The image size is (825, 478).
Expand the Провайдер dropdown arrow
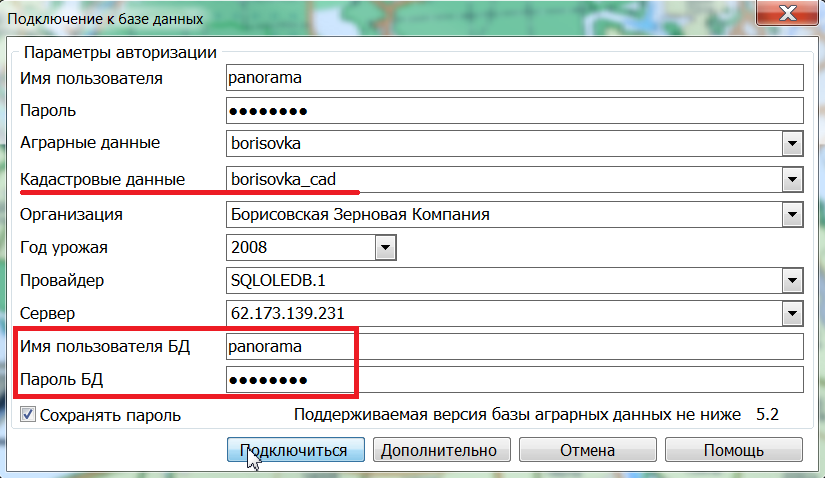click(x=793, y=281)
